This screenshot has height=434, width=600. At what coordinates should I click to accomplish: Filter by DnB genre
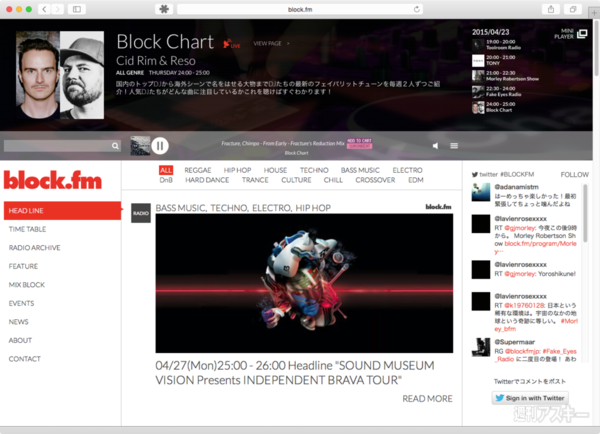click(x=166, y=180)
